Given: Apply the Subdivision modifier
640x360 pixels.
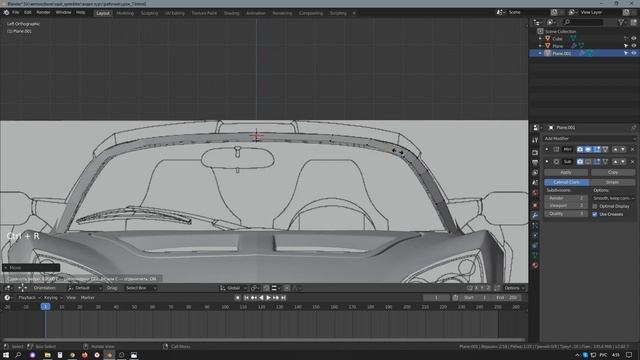Looking at the screenshot, I should pyautogui.click(x=566, y=172).
